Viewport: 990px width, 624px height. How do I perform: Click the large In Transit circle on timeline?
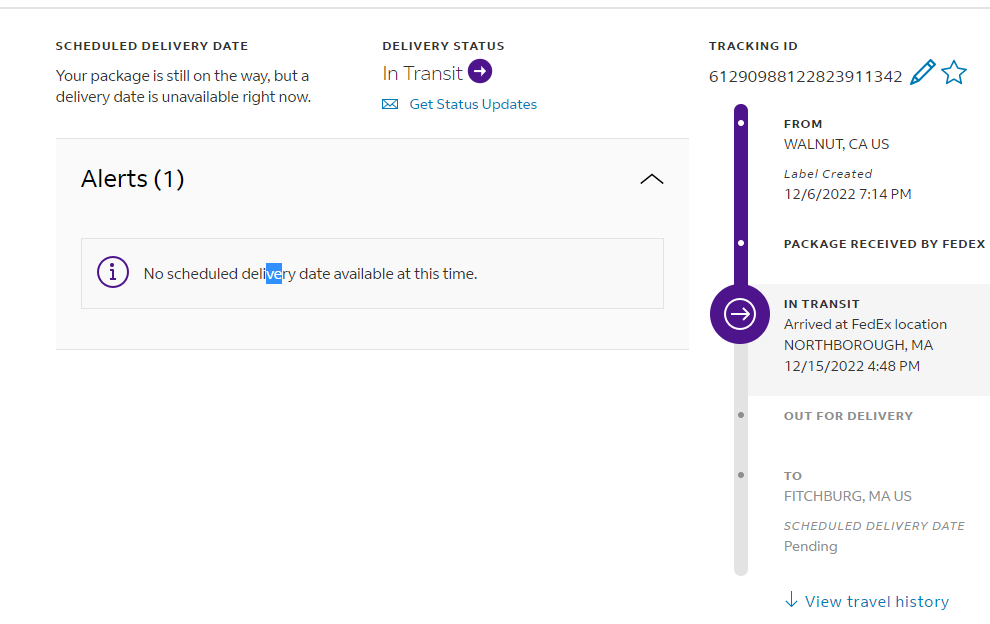pyautogui.click(x=740, y=314)
